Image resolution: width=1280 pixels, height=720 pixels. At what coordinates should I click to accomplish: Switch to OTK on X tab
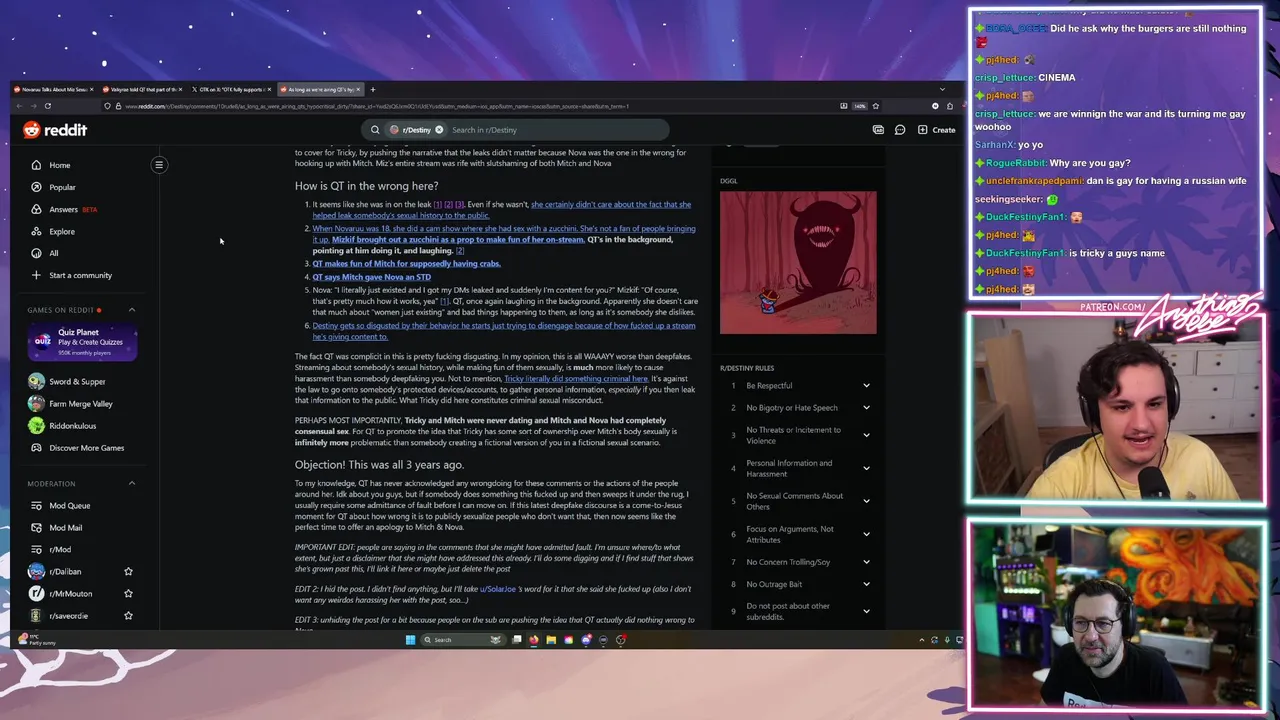pyautogui.click(x=230, y=89)
